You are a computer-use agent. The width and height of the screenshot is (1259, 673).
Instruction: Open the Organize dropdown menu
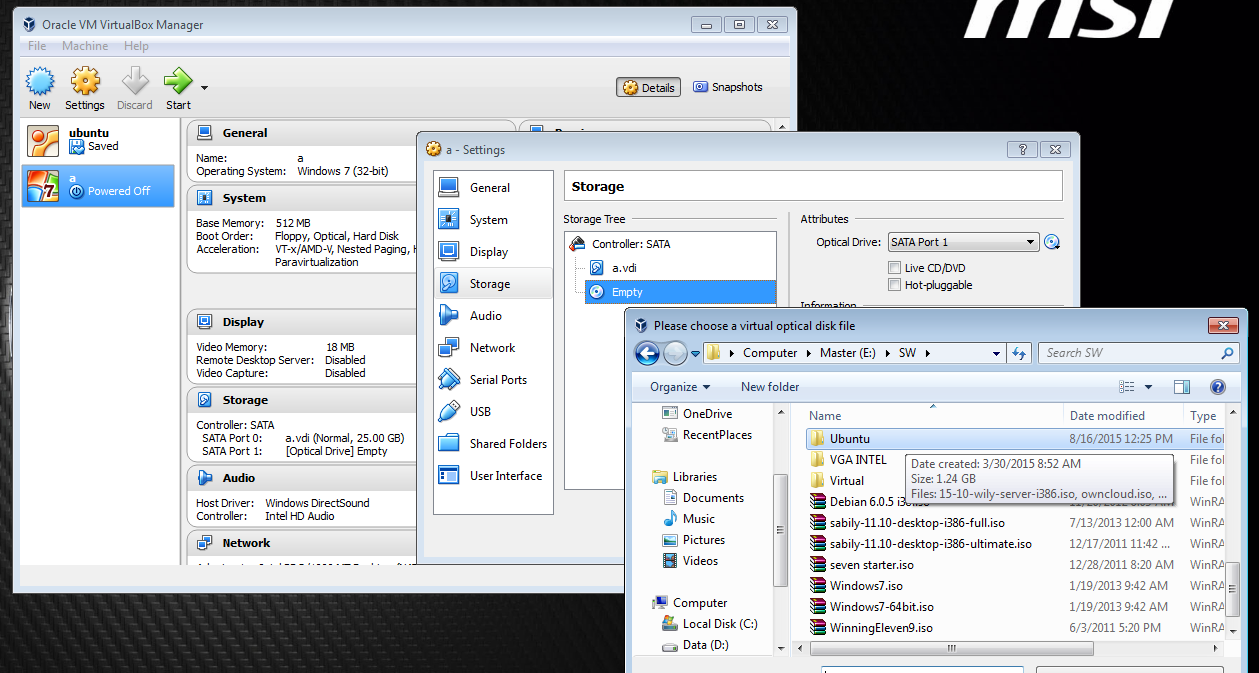point(680,387)
